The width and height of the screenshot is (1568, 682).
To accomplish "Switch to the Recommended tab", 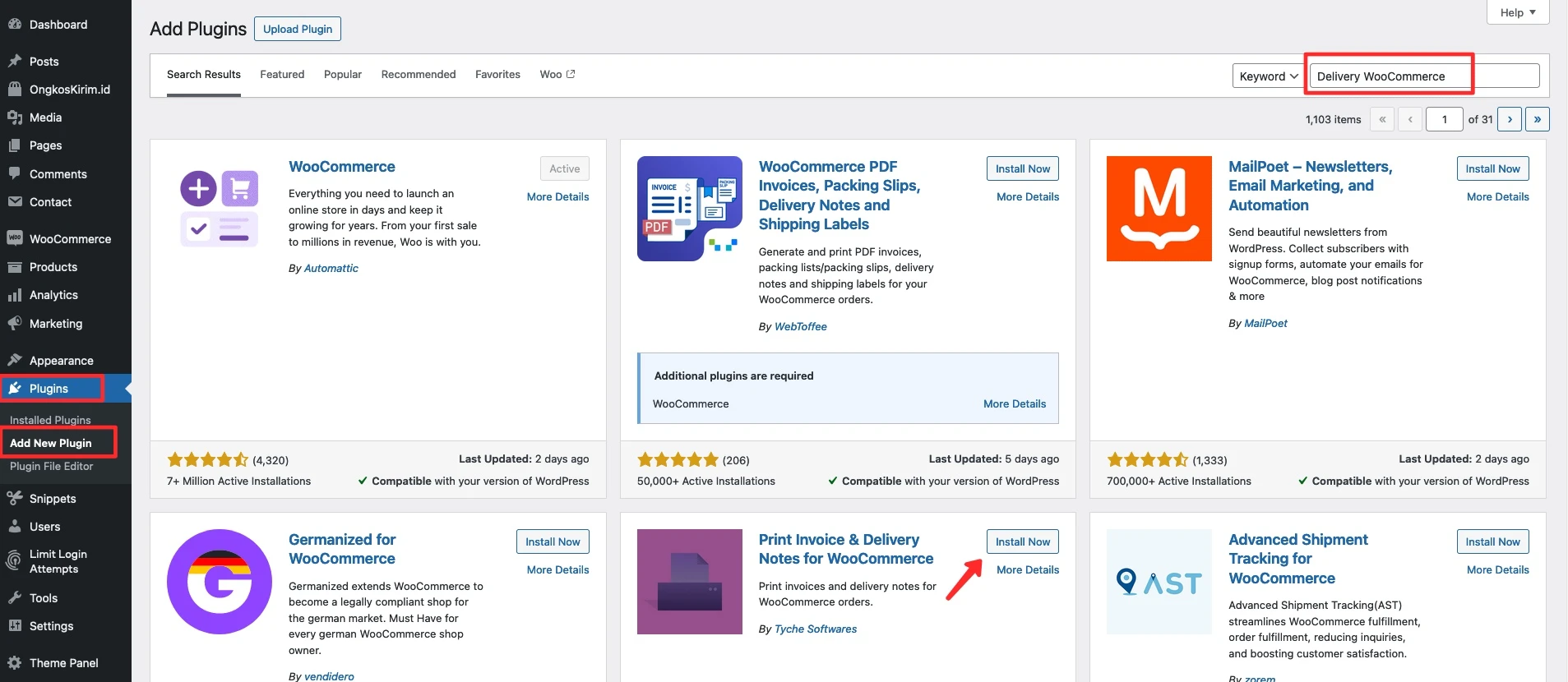I will click(x=419, y=74).
